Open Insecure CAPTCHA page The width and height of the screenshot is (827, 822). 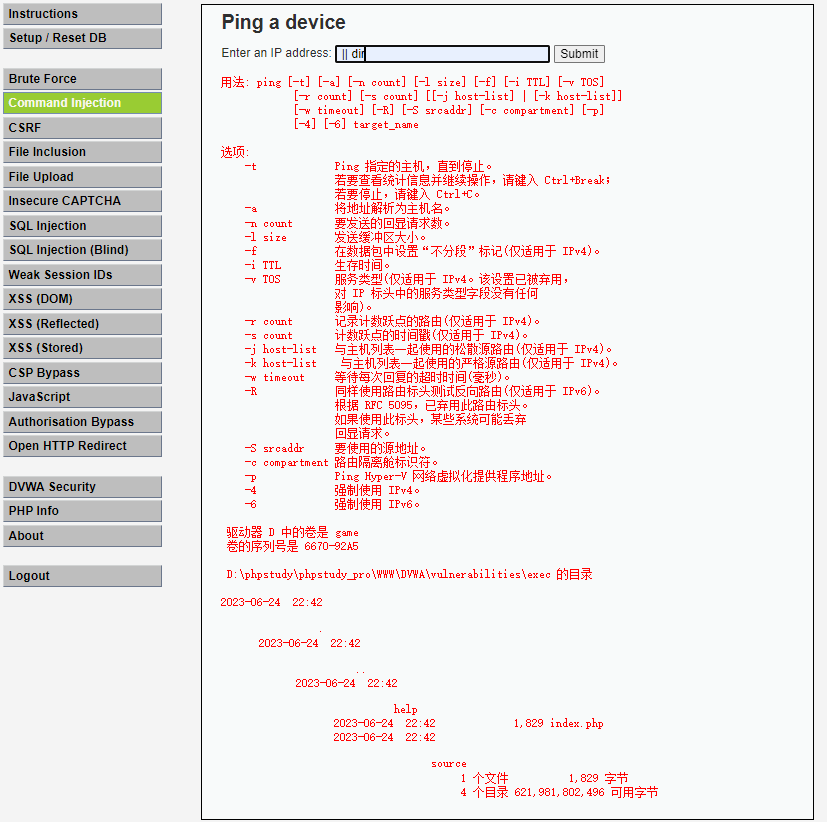(x=82, y=201)
